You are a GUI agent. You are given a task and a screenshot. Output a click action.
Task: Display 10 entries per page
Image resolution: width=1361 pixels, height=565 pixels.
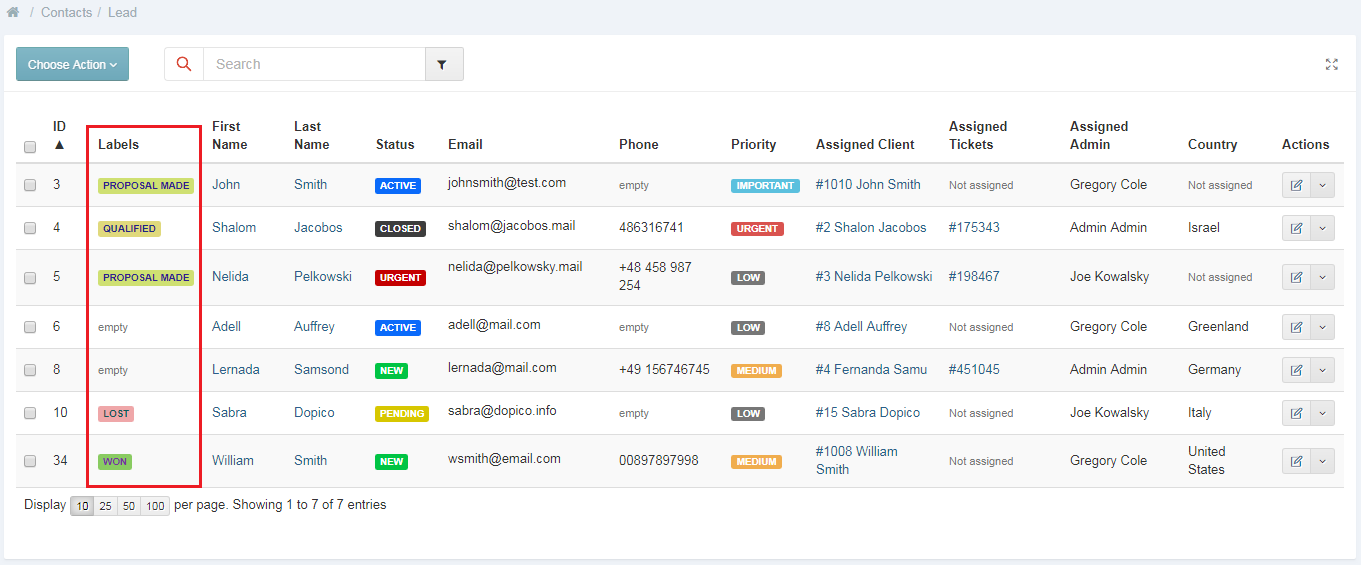(83, 506)
